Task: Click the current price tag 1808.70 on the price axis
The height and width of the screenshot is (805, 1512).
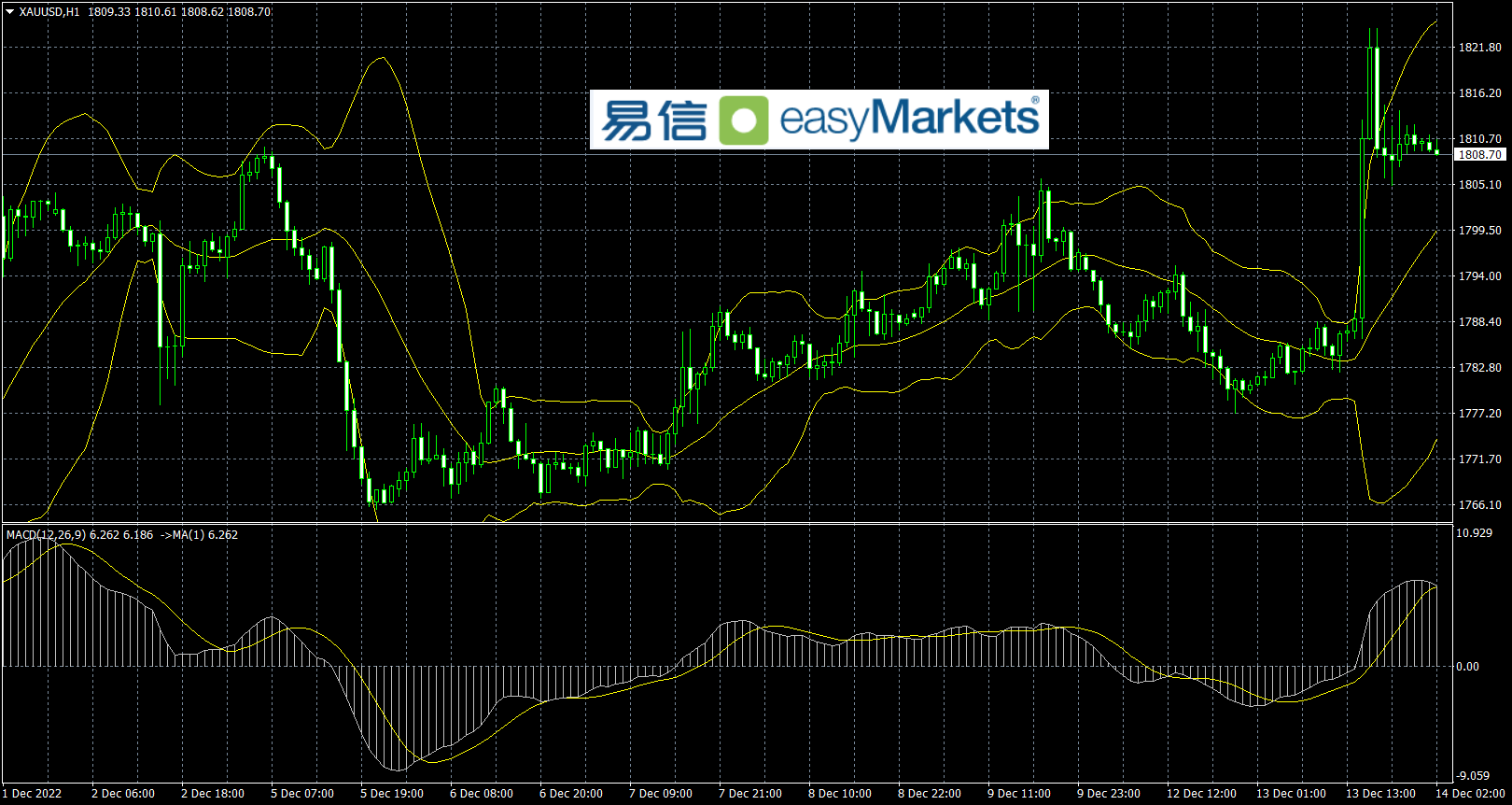Action: pyautogui.click(x=1479, y=155)
